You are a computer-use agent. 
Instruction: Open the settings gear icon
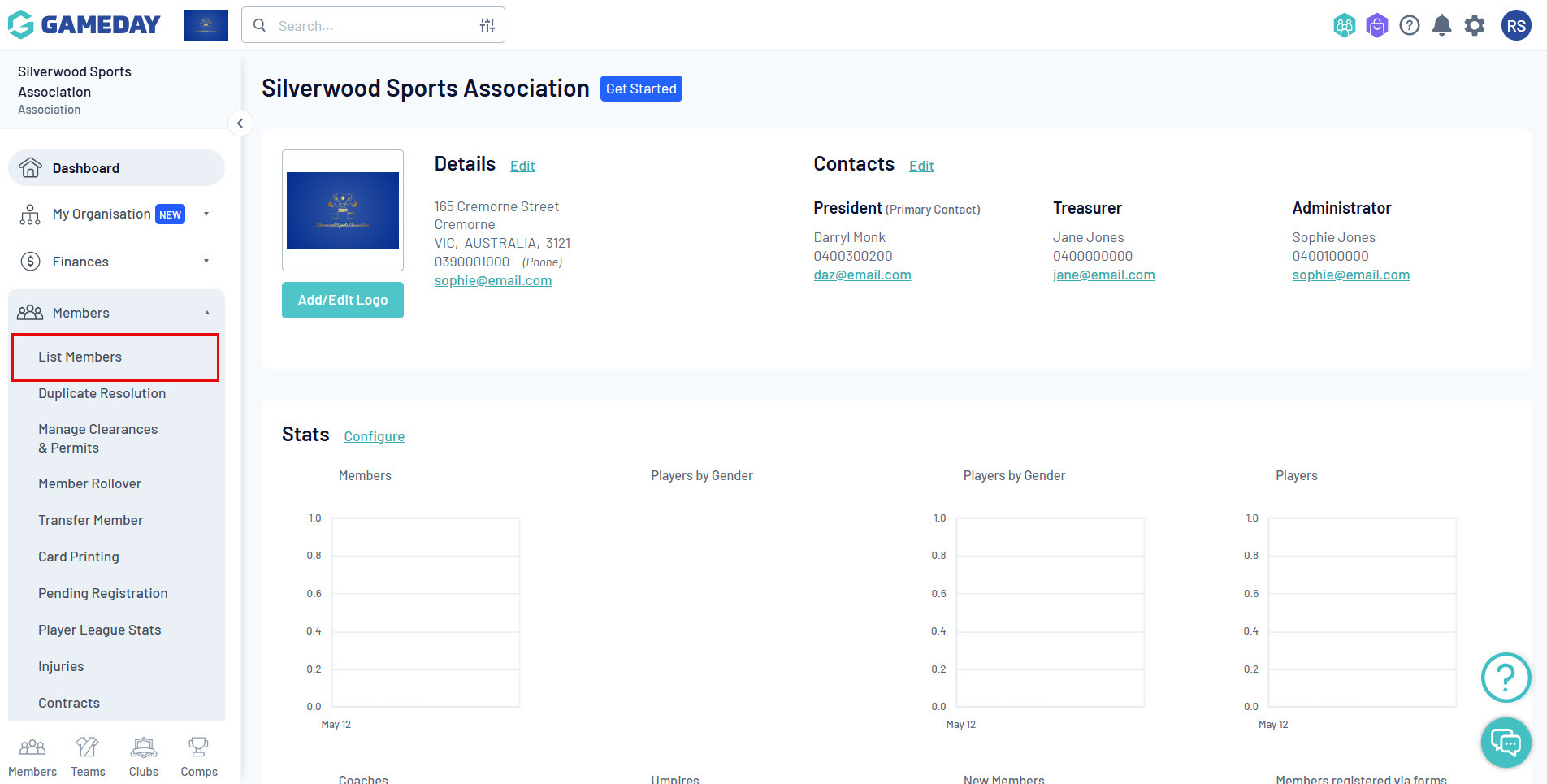pyautogui.click(x=1475, y=26)
